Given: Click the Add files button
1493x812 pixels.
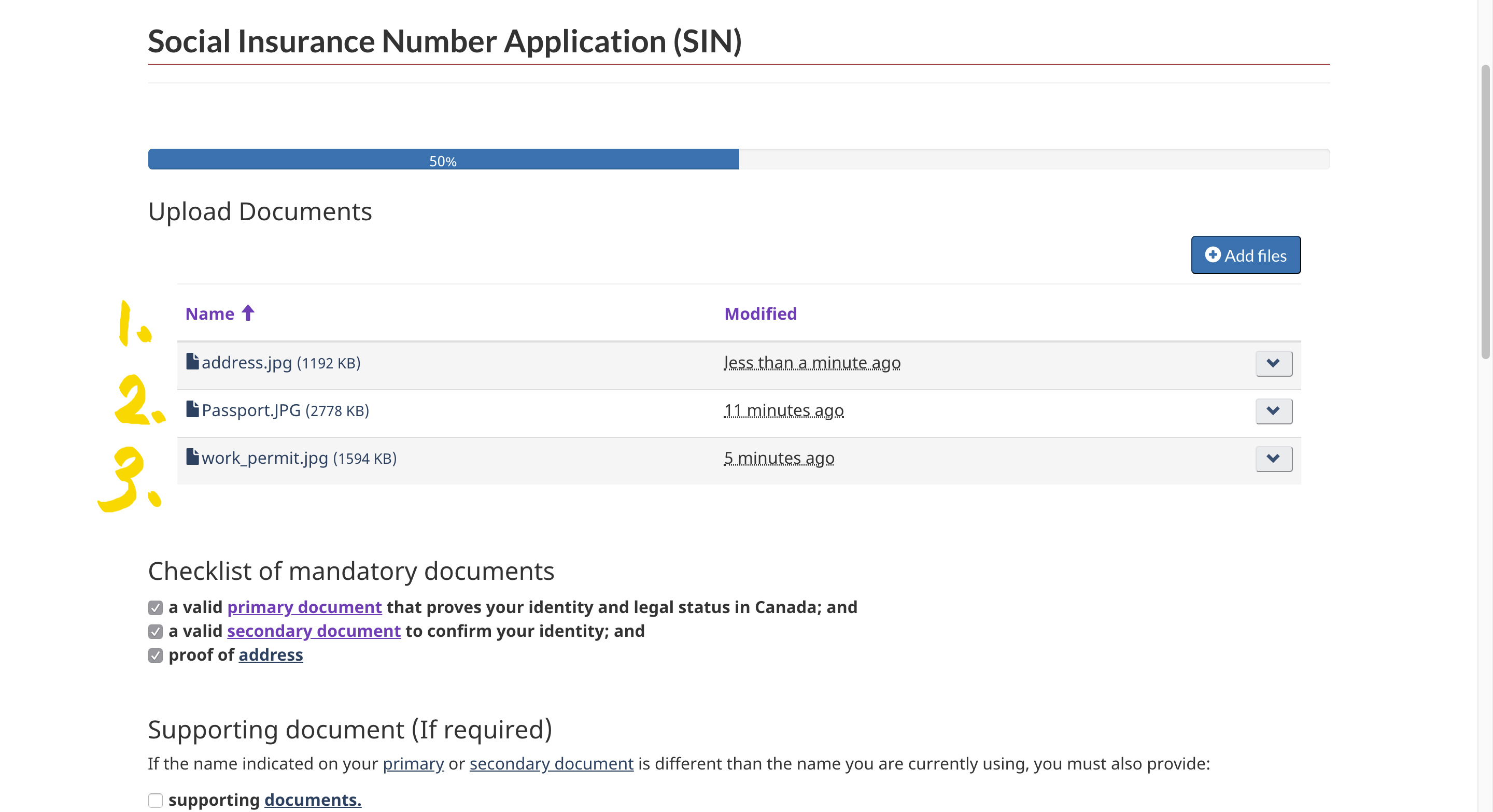Looking at the screenshot, I should pos(1246,255).
